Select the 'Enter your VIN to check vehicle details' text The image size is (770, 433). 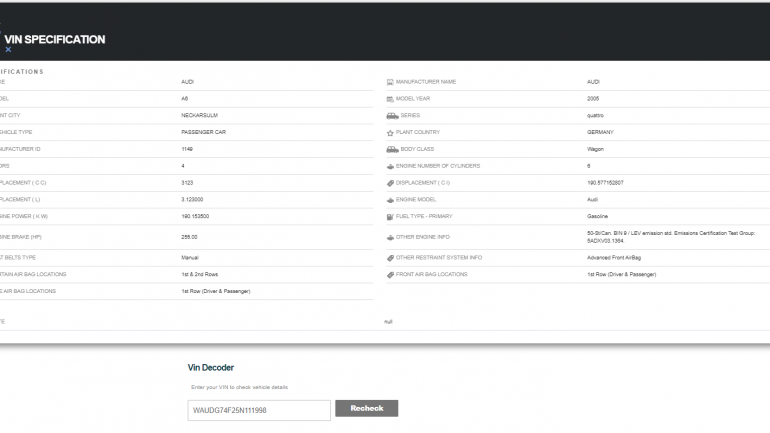pos(239,387)
